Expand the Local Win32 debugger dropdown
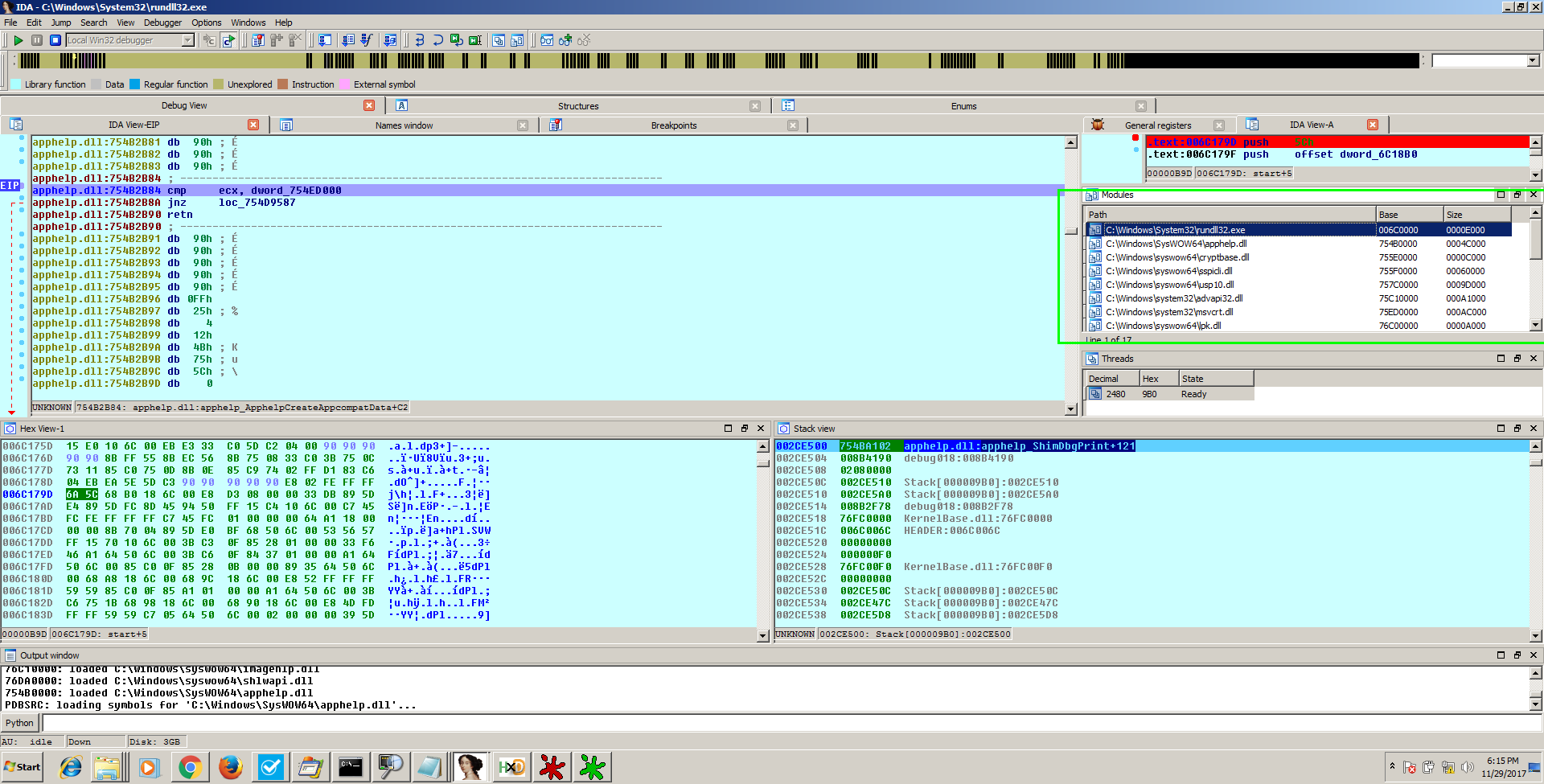The image size is (1544, 784). 188,40
